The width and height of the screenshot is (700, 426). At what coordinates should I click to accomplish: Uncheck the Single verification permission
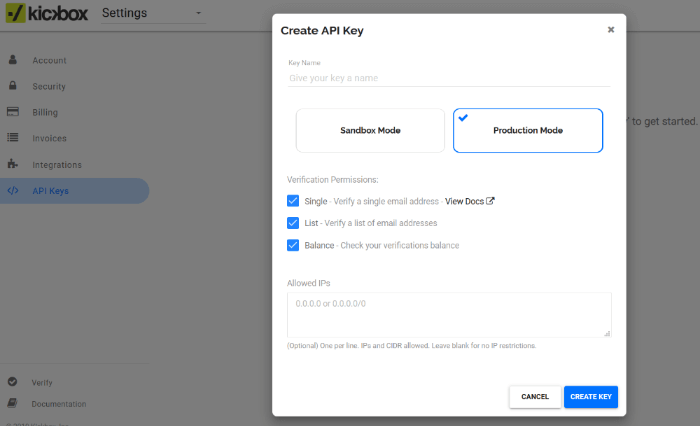point(293,201)
